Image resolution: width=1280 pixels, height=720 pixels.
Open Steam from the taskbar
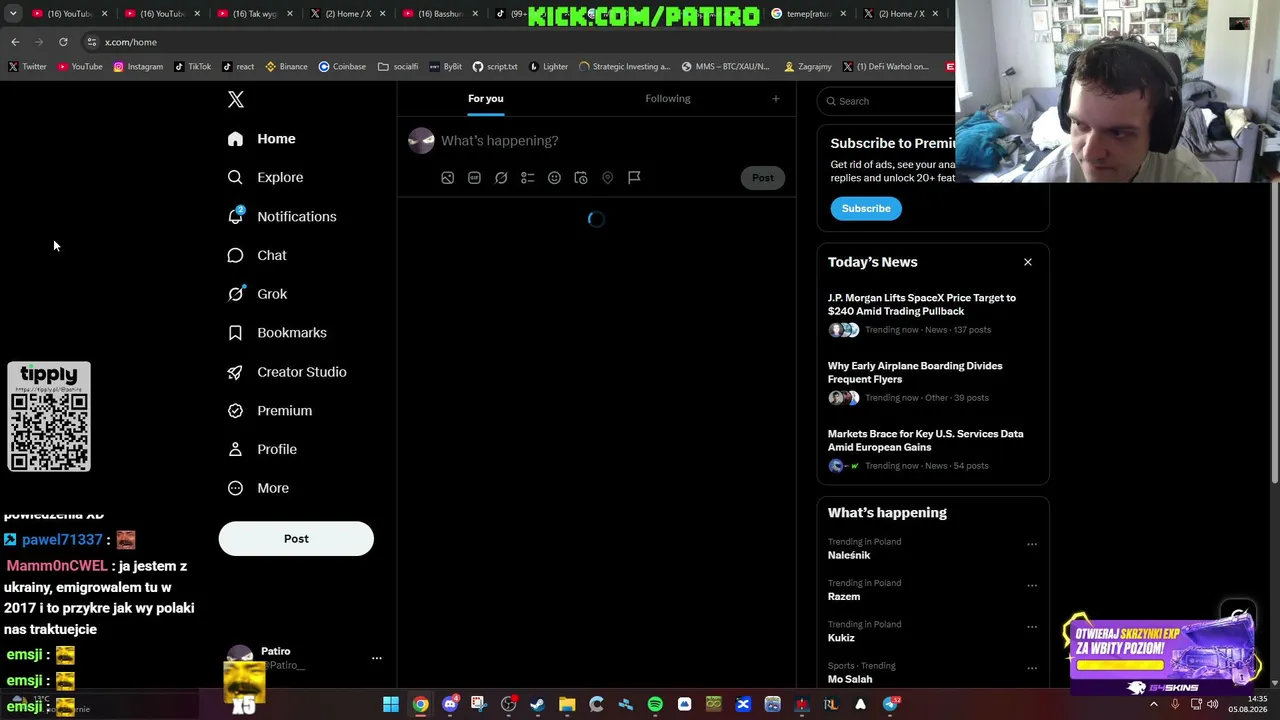(x=538, y=705)
